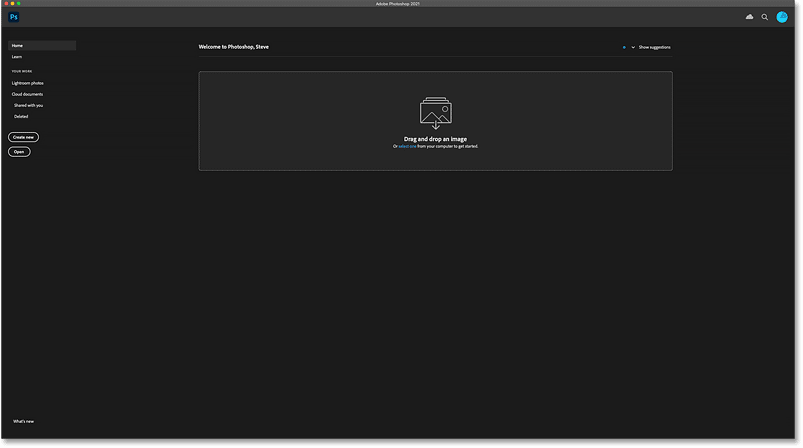Open the search magnifier icon

click(x=765, y=17)
